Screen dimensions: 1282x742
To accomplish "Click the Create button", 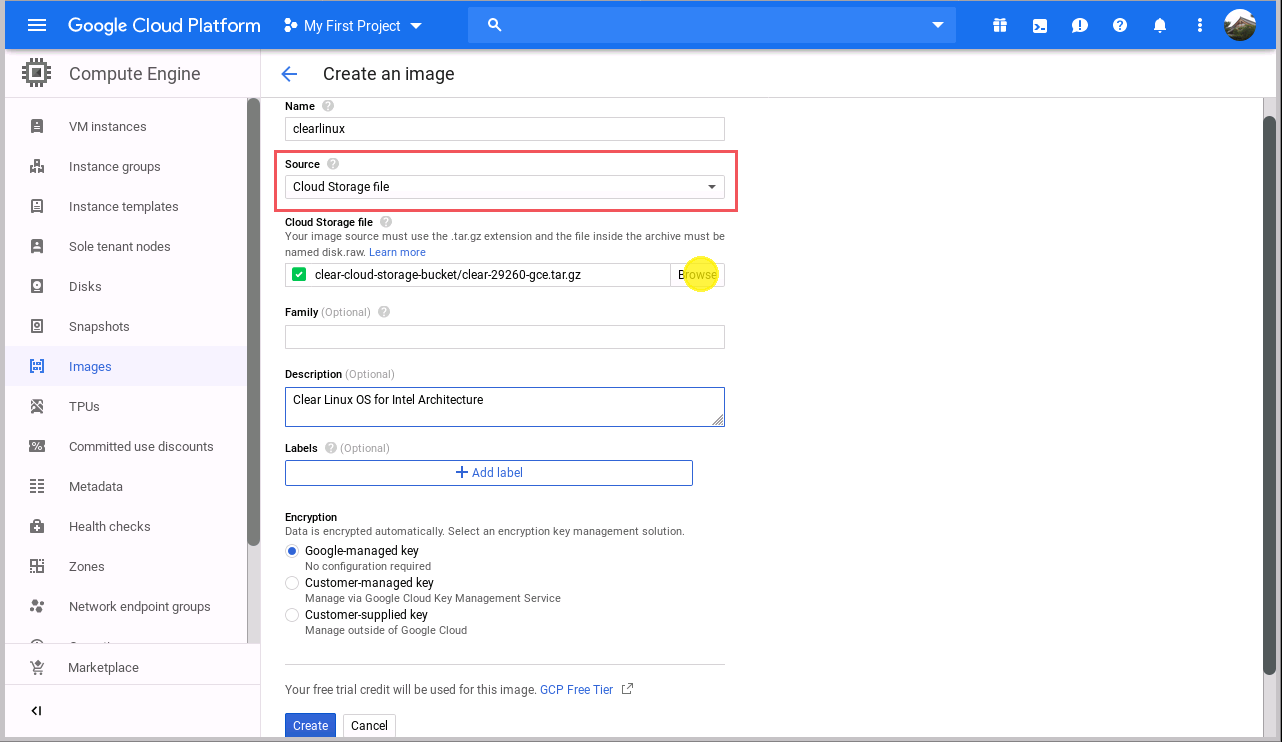I will [310, 726].
